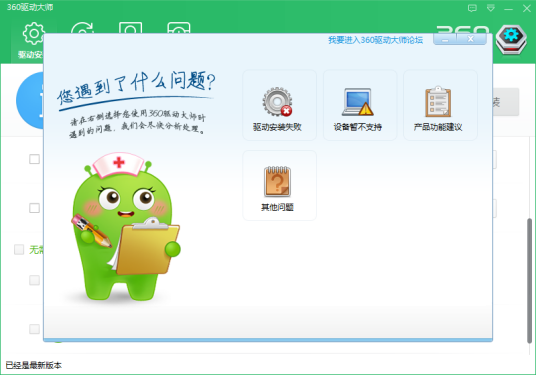Open the main menu dropdown arrow icon
This screenshot has height=375, width=536.
click(491, 8)
